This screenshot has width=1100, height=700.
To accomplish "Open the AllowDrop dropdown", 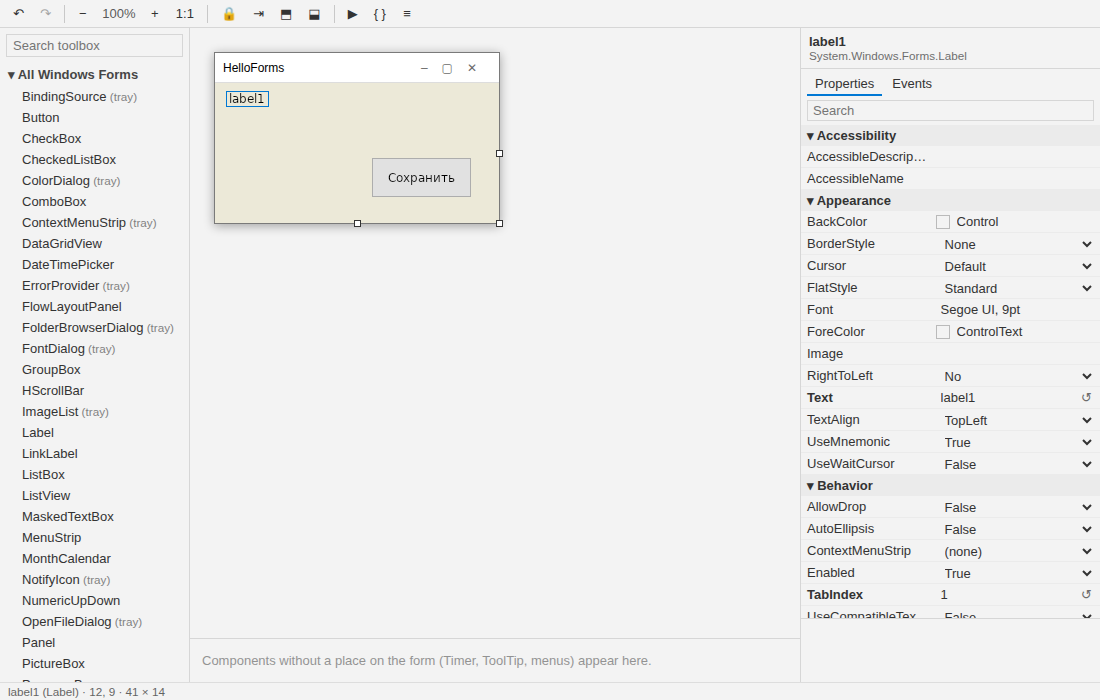I will (1017, 507).
